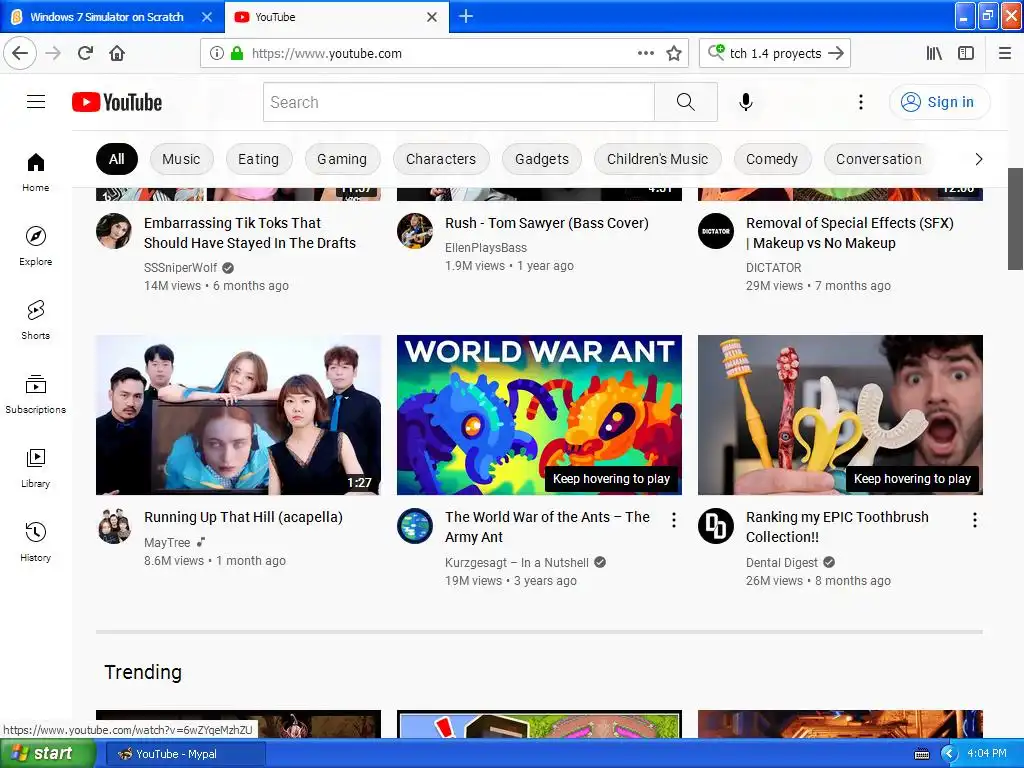Screen dimensions: 1024x768
Task: Open a new browser tab
Action: [466, 16]
